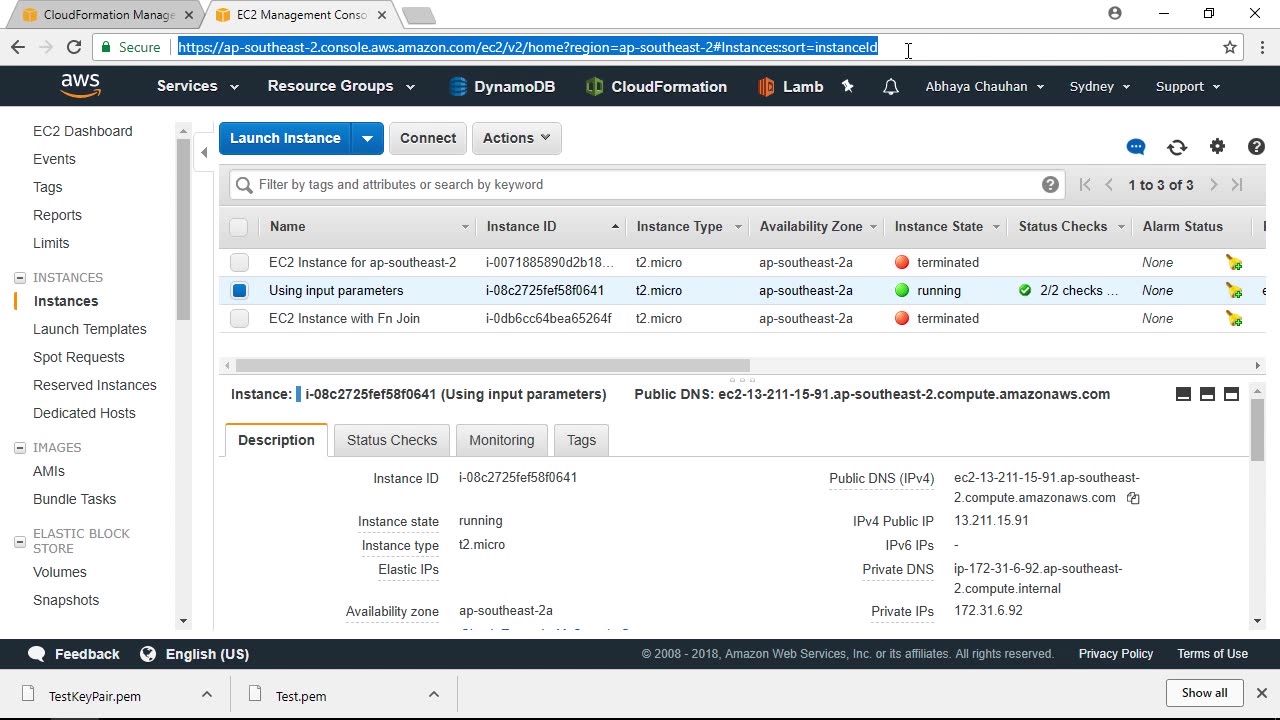Switch to the Status Checks tab
Screen dimensions: 1280x720
[392, 440]
